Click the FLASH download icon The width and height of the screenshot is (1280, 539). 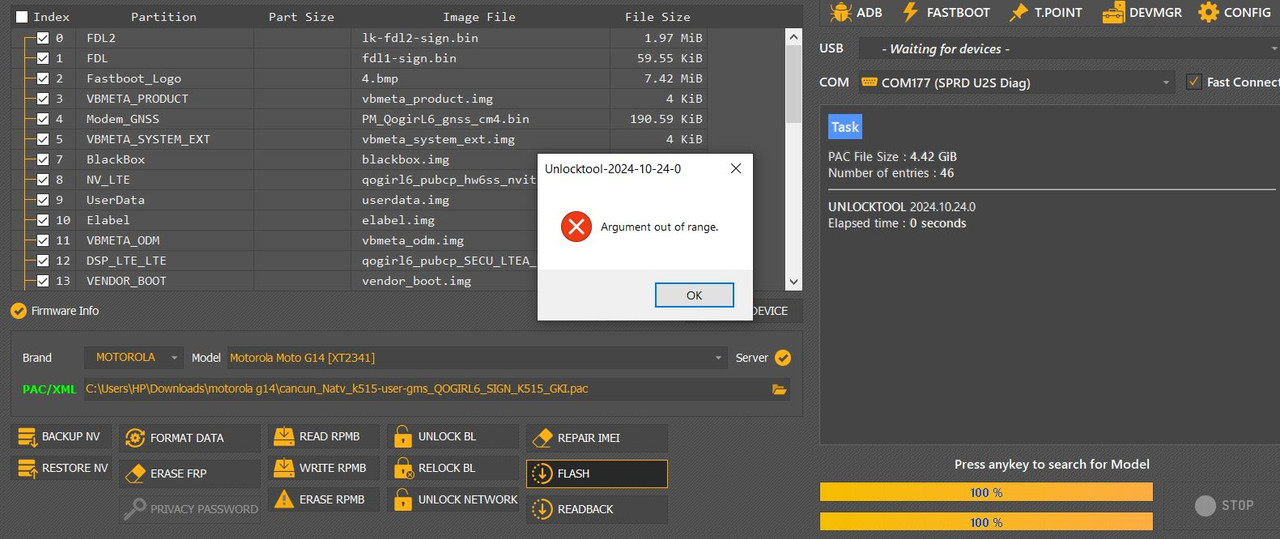click(541, 473)
